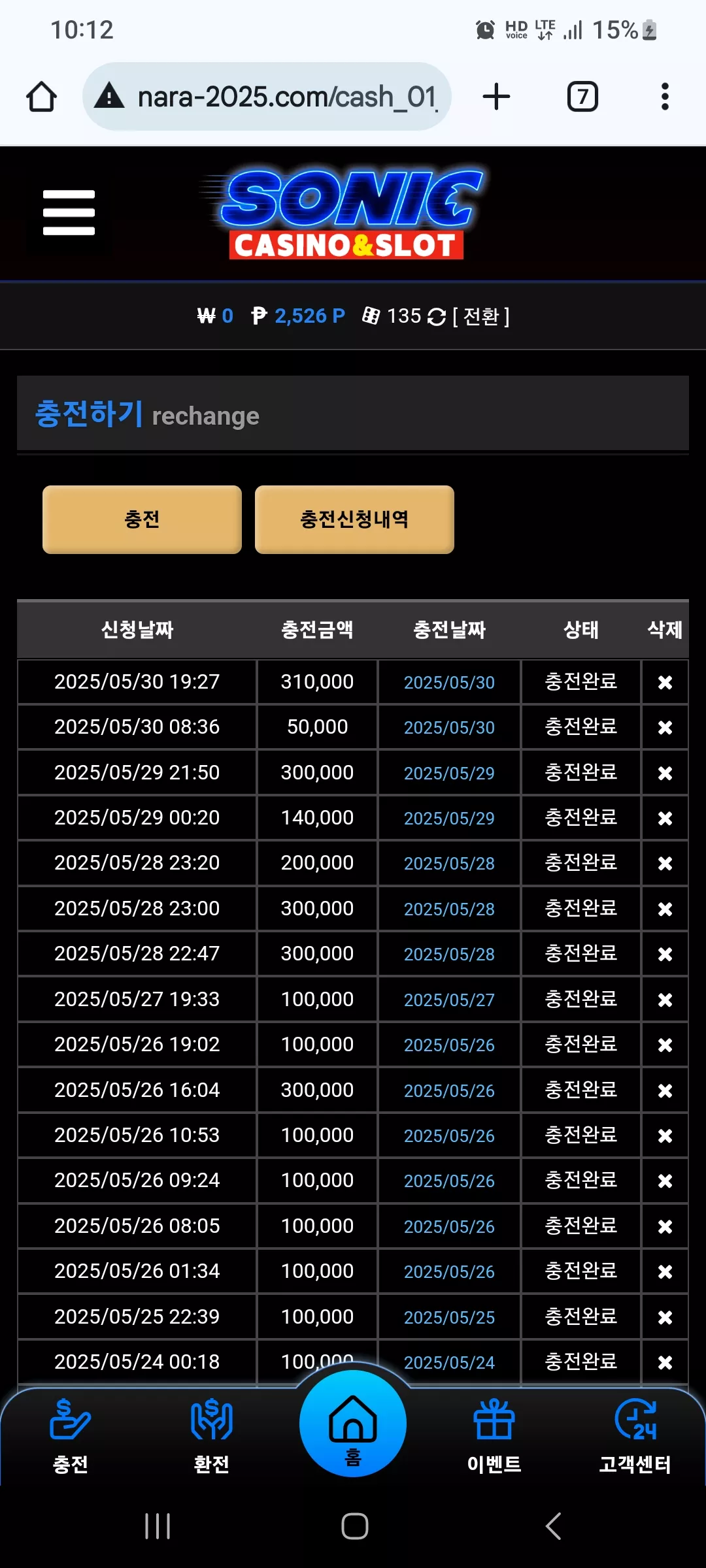Image resolution: width=706 pixels, height=1568 pixels.
Task: Open the browser three-dot menu
Action: [665, 97]
